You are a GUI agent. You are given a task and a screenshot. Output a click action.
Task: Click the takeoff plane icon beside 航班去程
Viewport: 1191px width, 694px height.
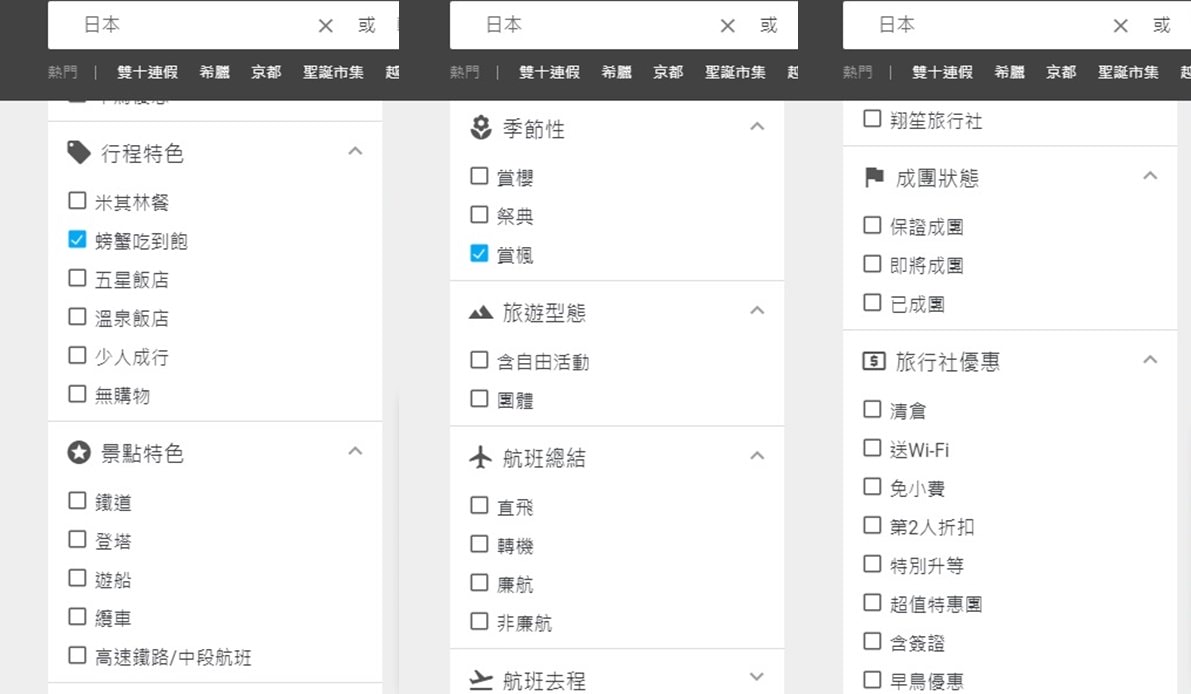pyautogui.click(x=481, y=680)
